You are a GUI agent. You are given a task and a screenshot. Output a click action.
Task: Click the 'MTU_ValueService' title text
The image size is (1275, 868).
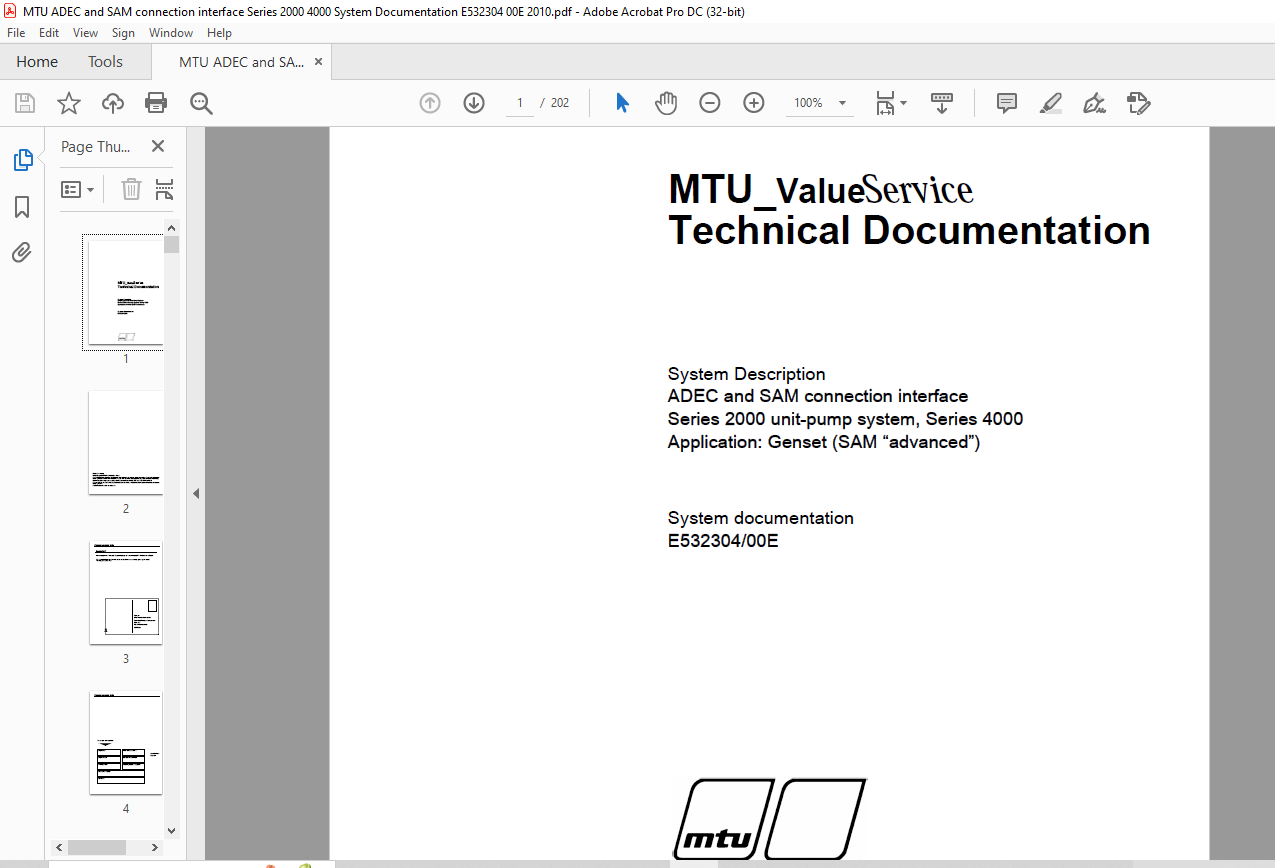point(820,189)
